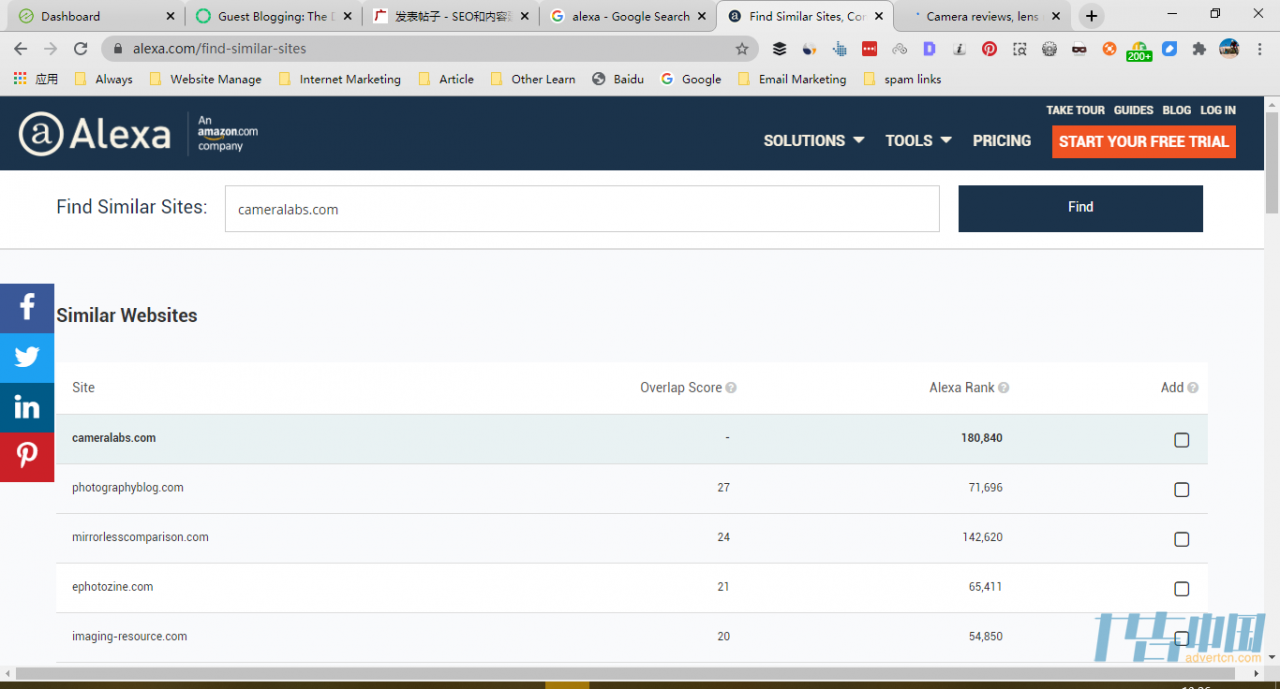The width and height of the screenshot is (1280, 689).
Task: Pin the page using the red Pinterest sidebar button
Action: point(27,456)
